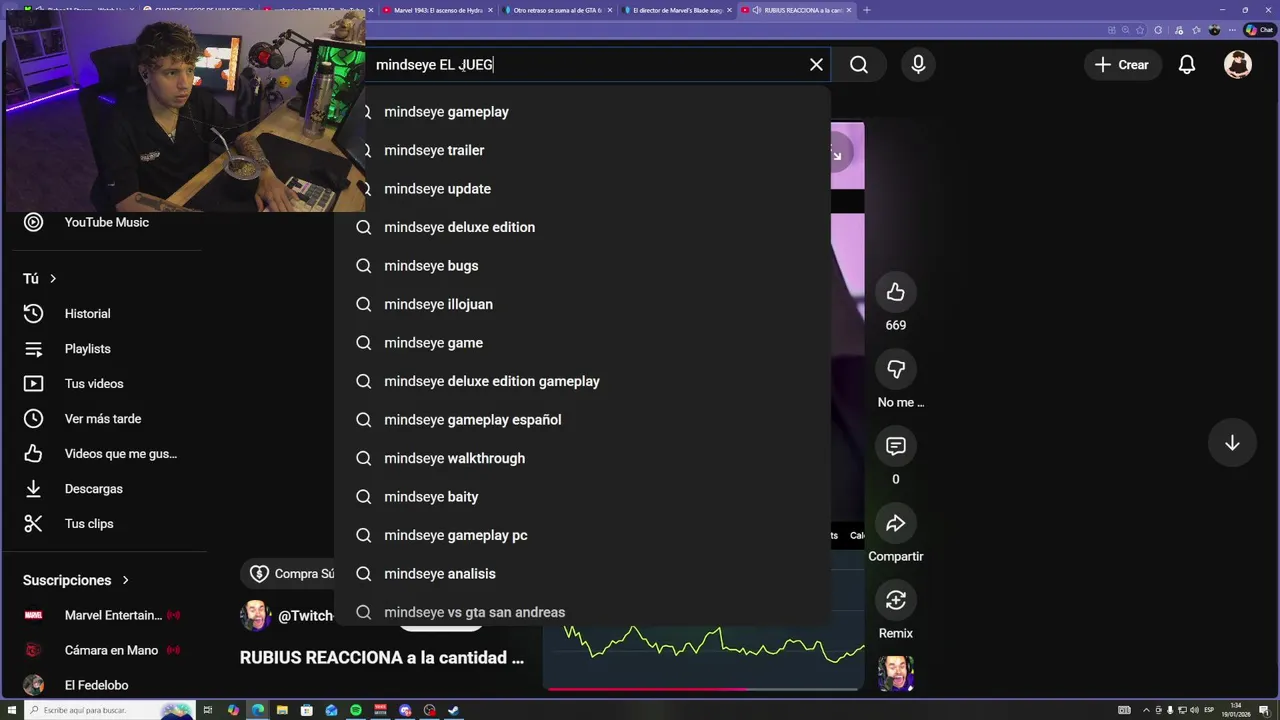This screenshot has height=720, width=1280.
Task: Open Steam from the taskbar
Action: [x=454, y=710]
